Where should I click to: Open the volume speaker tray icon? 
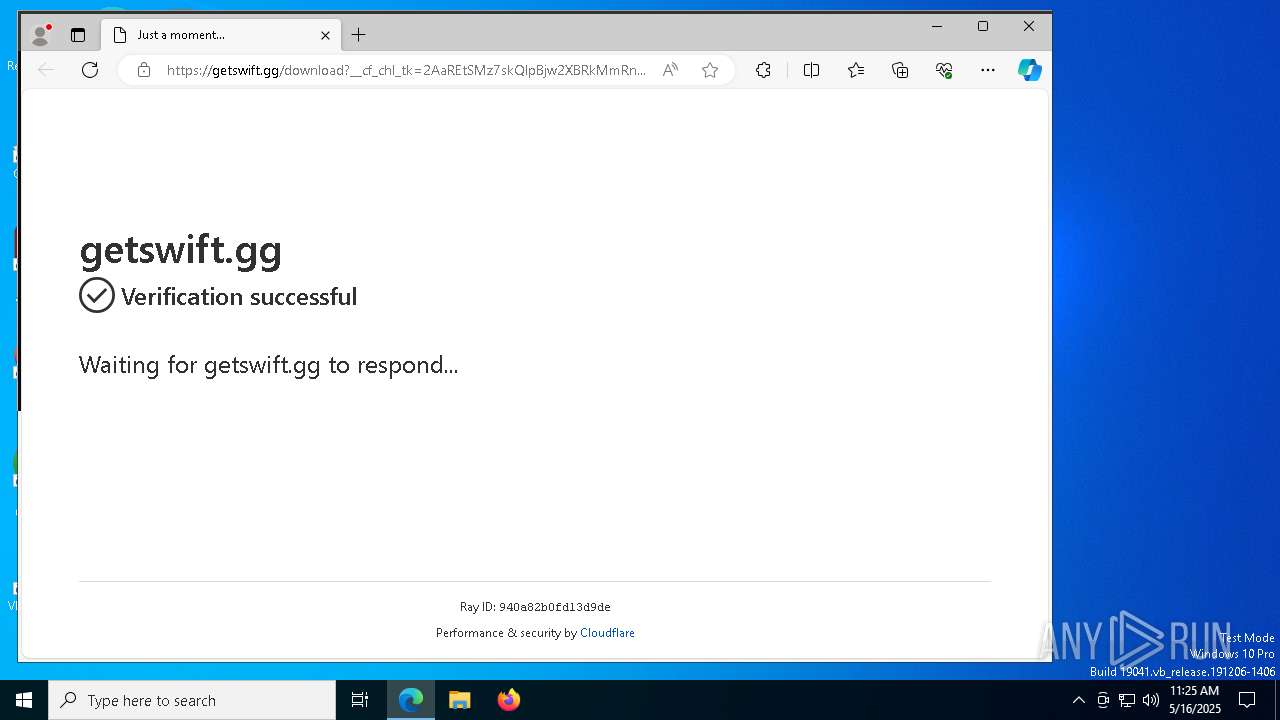tap(1151, 700)
